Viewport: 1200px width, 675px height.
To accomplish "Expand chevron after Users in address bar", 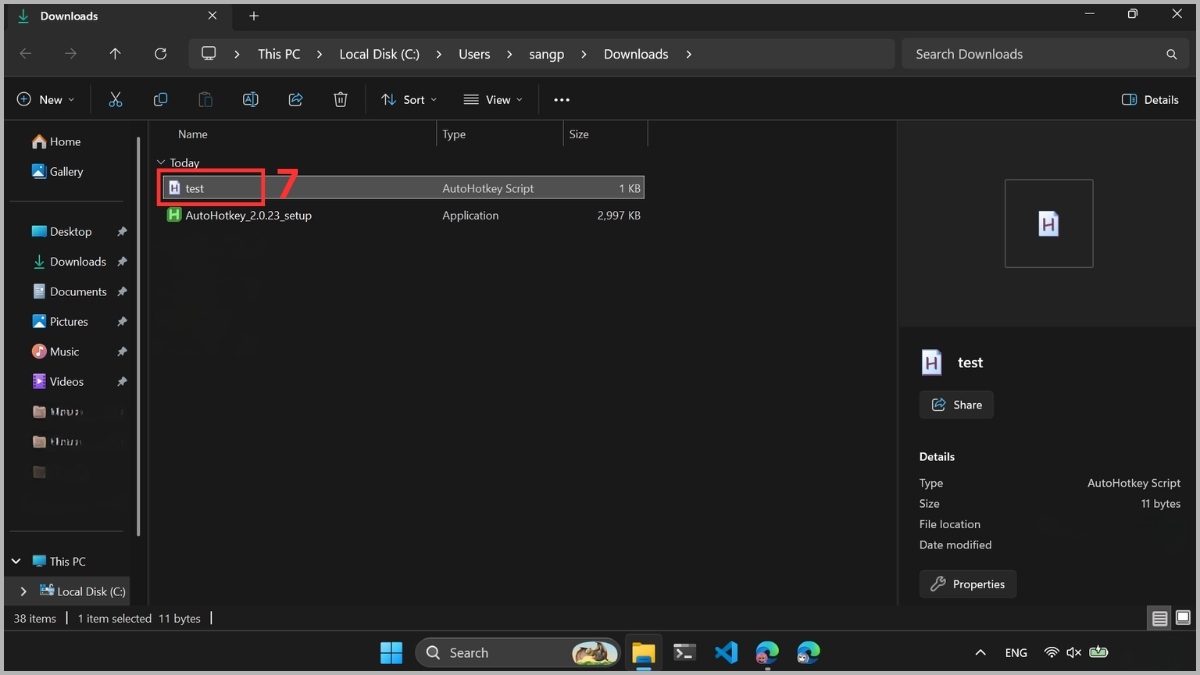I will point(509,54).
